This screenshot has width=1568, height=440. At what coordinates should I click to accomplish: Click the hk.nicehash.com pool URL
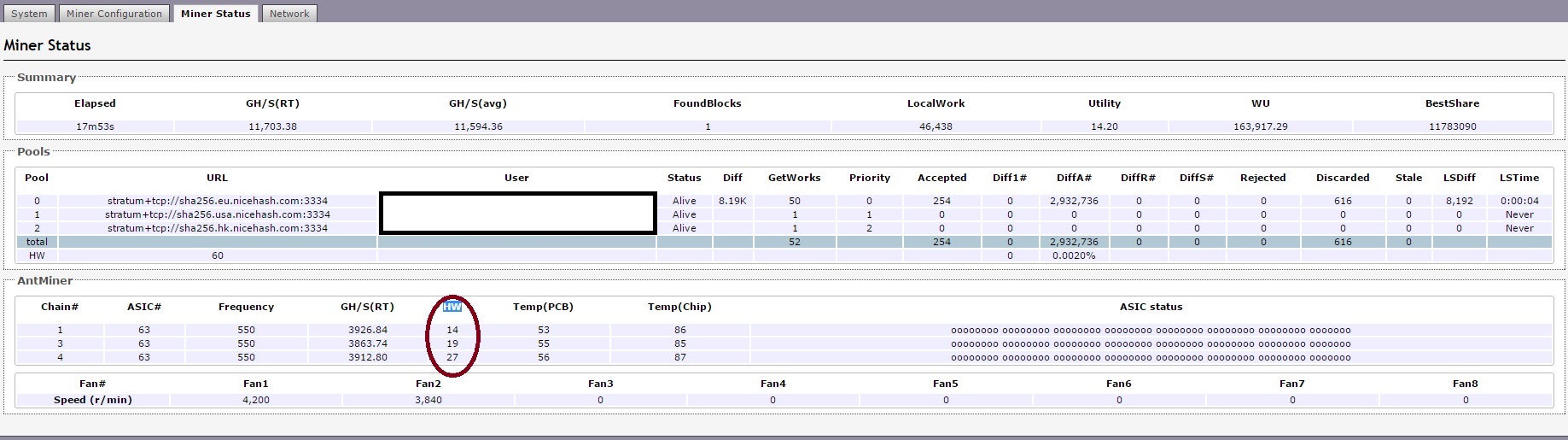click(x=217, y=228)
